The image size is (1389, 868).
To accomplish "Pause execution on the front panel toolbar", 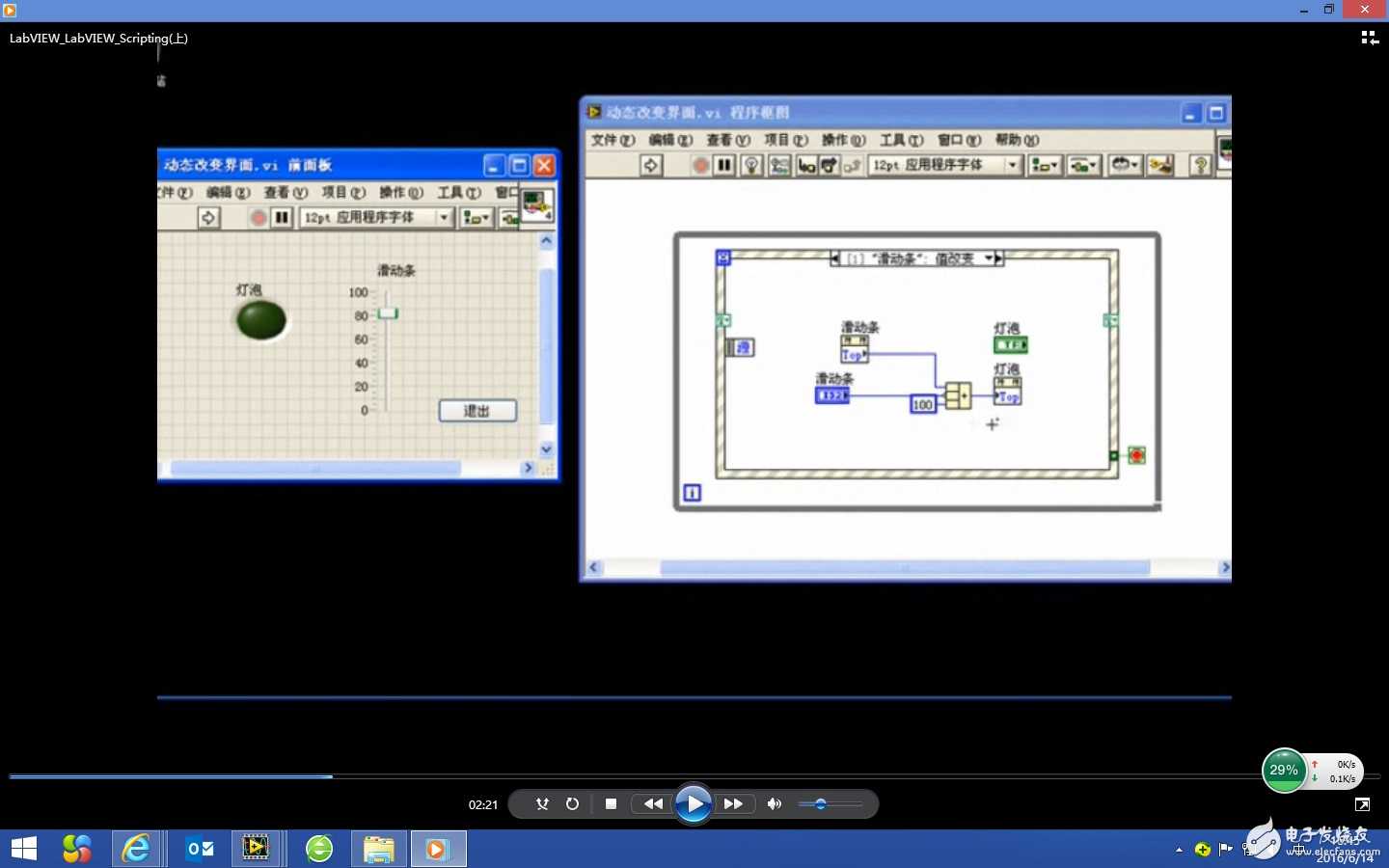I will click(282, 218).
